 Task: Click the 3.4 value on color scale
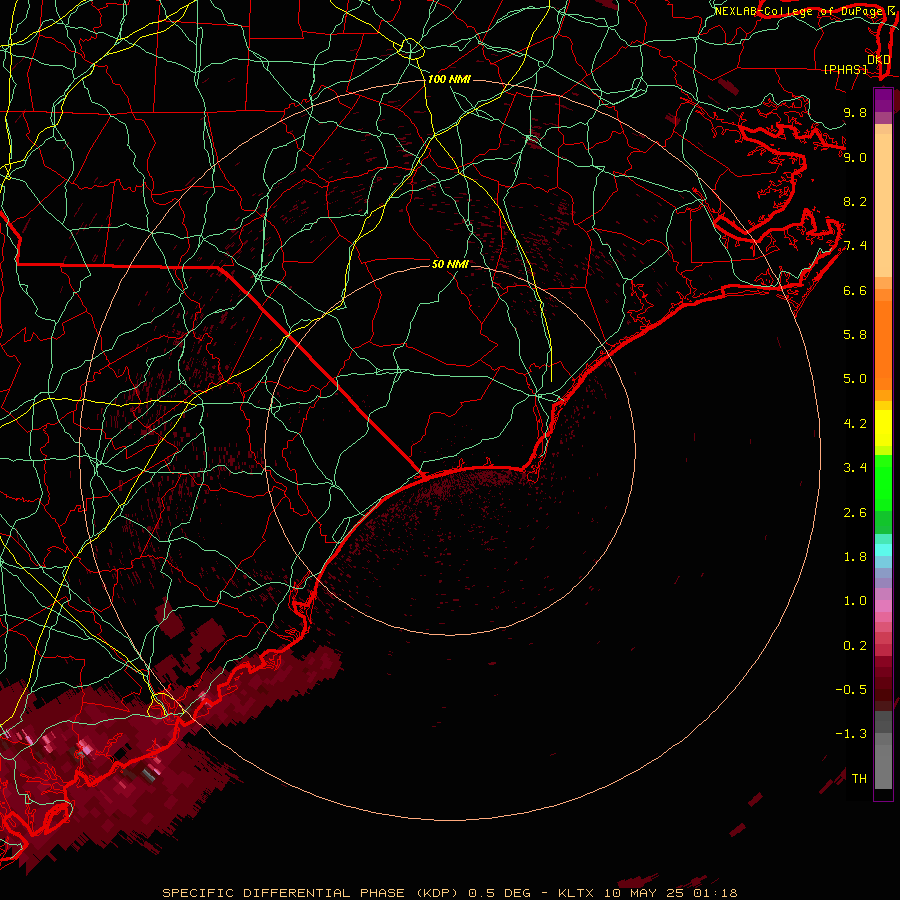tap(855, 468)
